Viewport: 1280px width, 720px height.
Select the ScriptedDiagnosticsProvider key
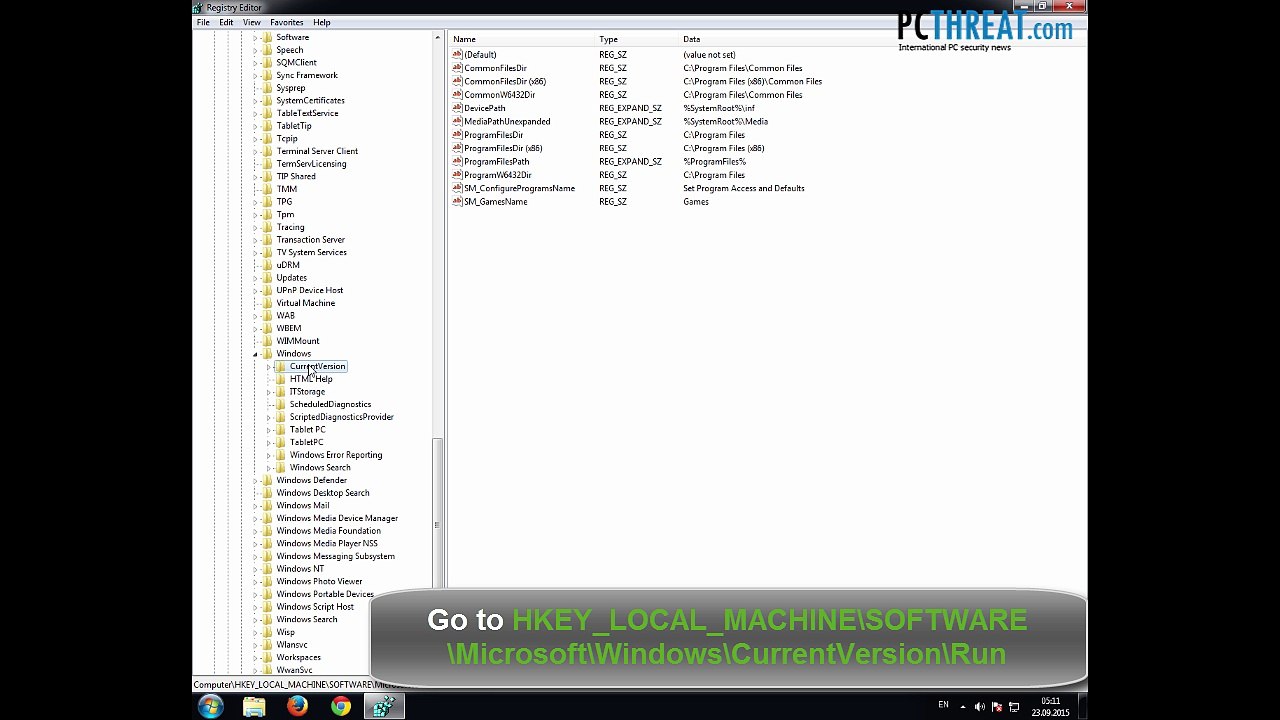[x=341, y=417]
